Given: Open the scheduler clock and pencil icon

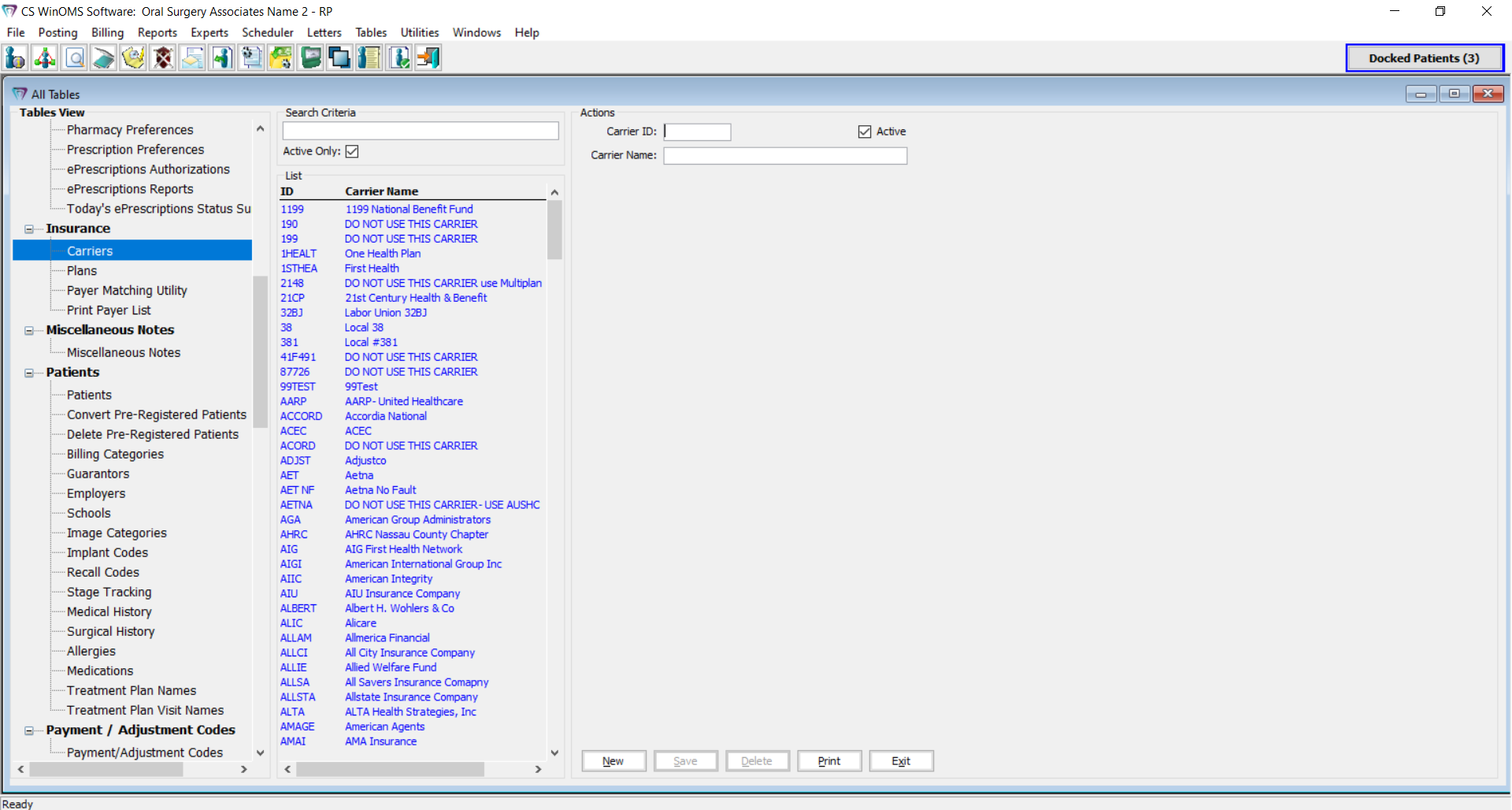Looking at the screenshot, I should tap(134, 58).
